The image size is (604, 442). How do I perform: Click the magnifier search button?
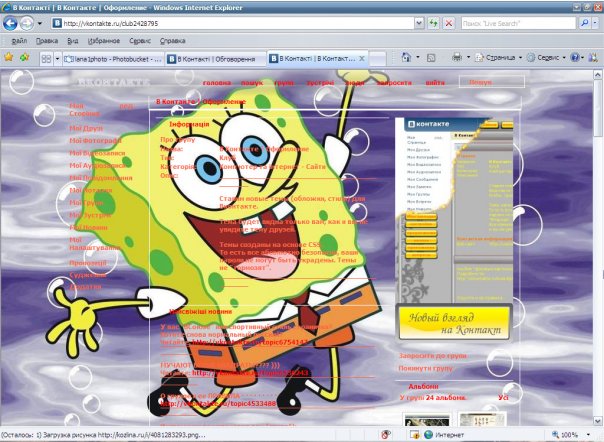pos(584,24)
